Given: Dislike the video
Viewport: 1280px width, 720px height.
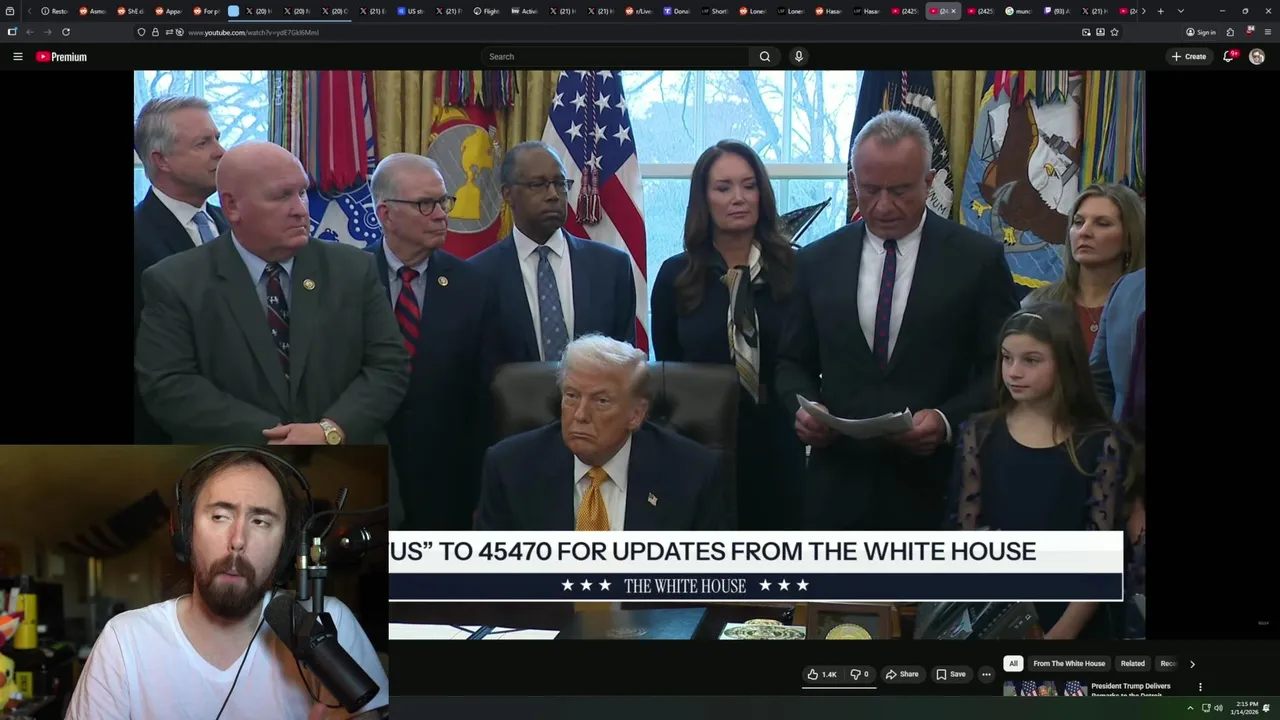Looking at the screenshot, I should (x=859, y=674).
